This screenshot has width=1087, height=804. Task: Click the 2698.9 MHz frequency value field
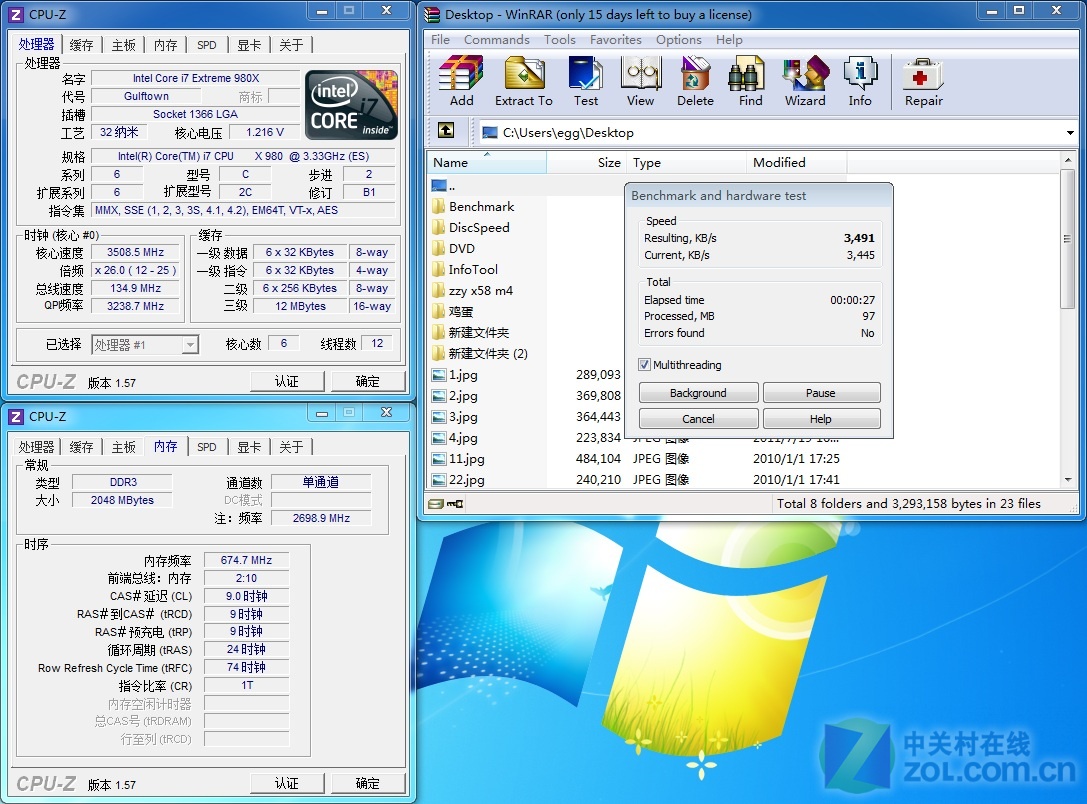321,518
